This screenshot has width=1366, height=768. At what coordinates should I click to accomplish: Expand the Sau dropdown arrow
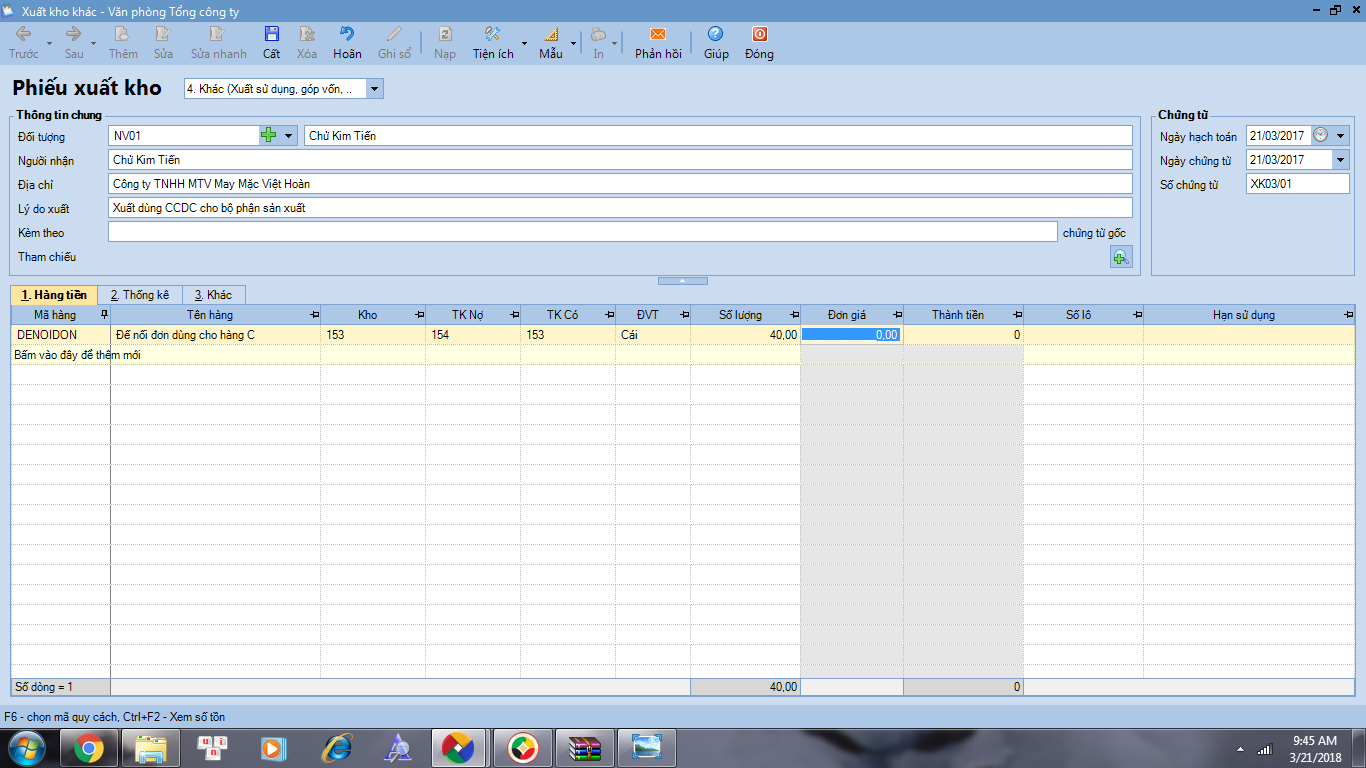93,42
